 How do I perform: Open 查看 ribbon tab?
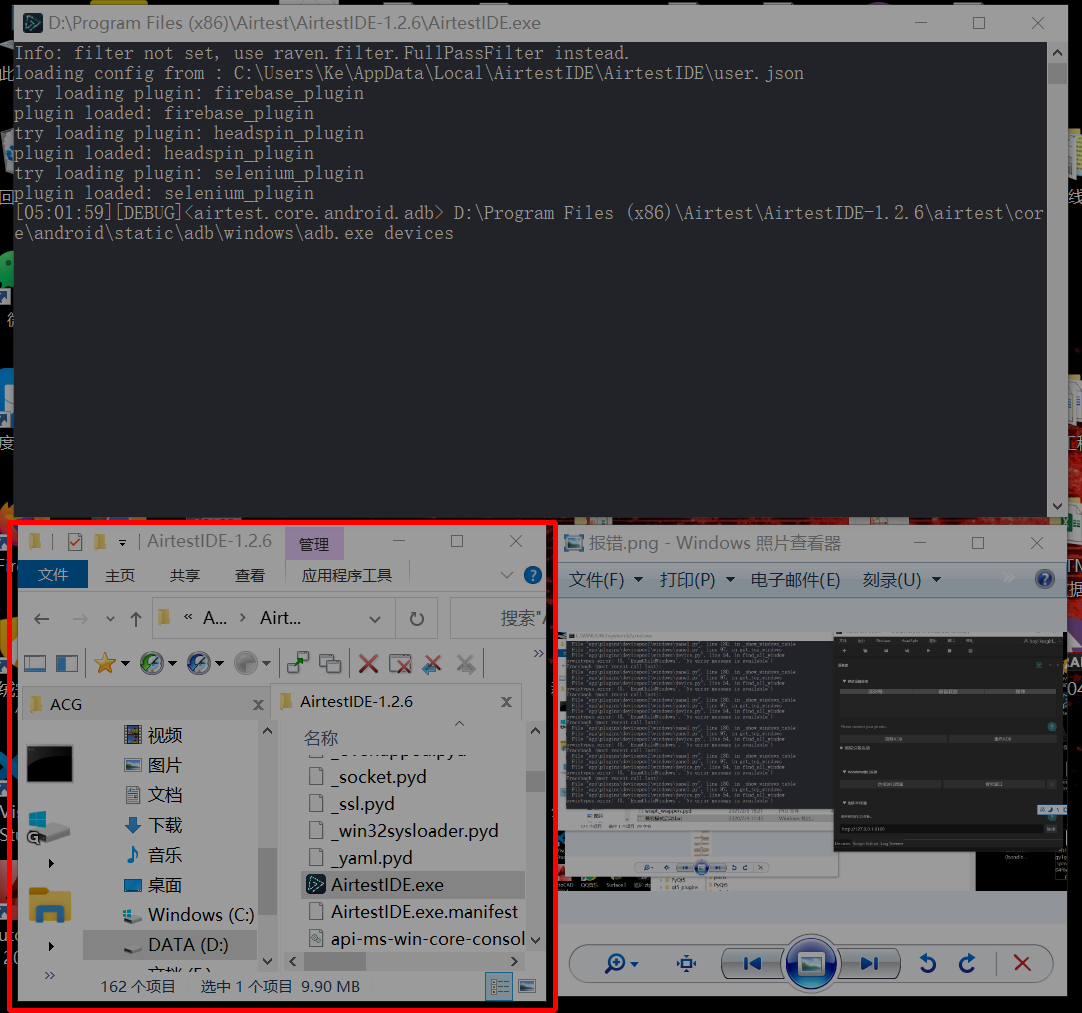(x=249, y=575)
